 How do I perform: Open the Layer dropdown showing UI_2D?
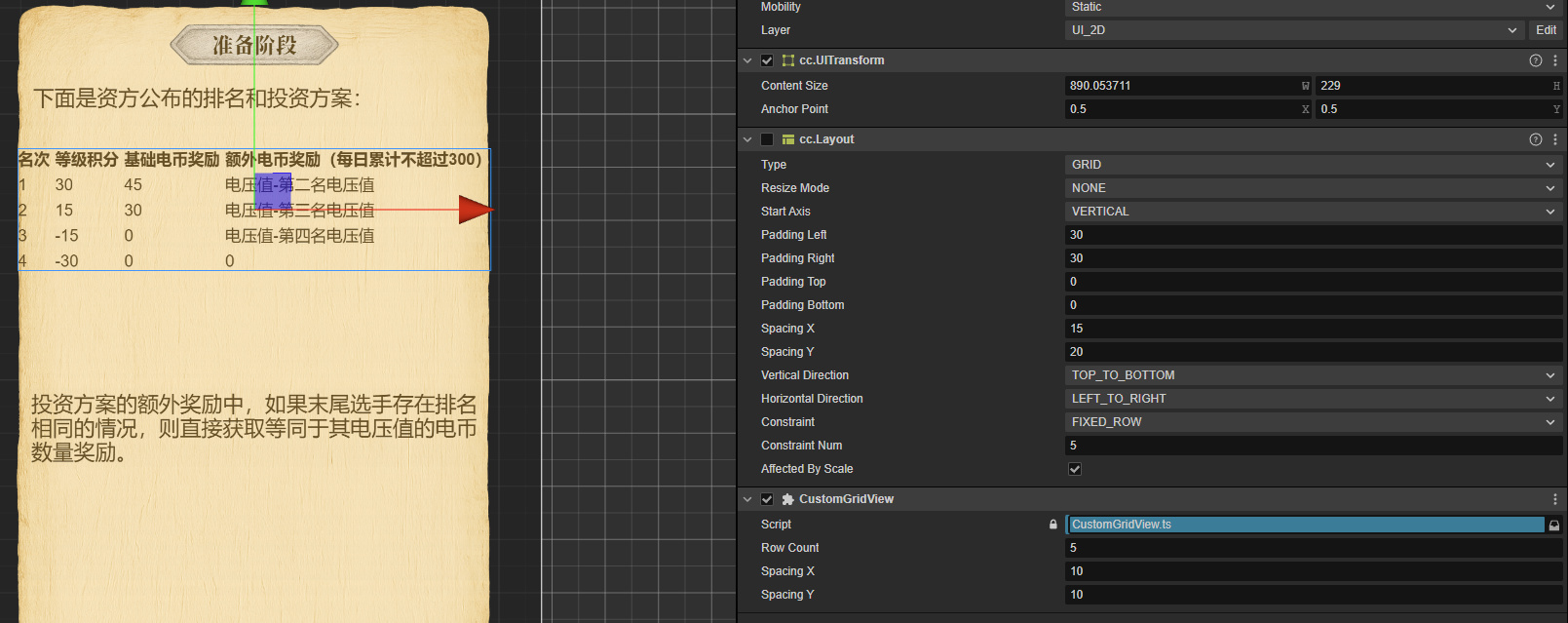[x=1294, y=30]
